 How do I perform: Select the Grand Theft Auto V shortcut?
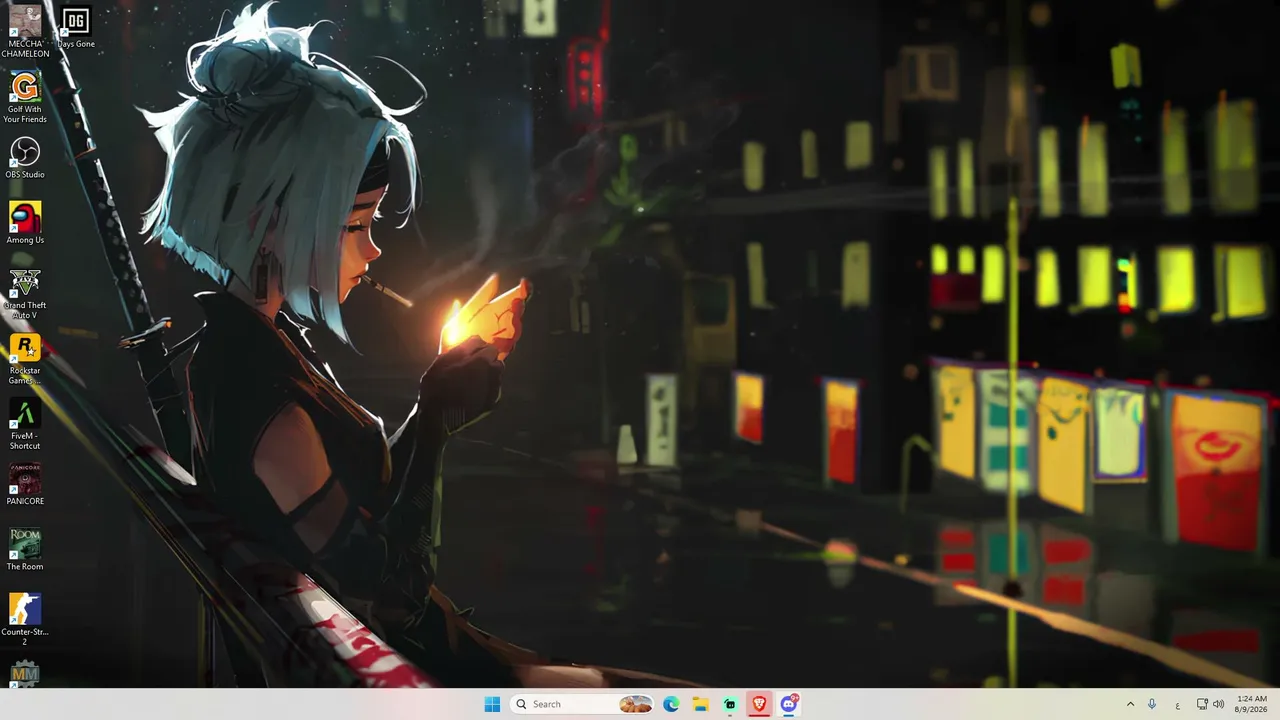[x=25, y=294]
